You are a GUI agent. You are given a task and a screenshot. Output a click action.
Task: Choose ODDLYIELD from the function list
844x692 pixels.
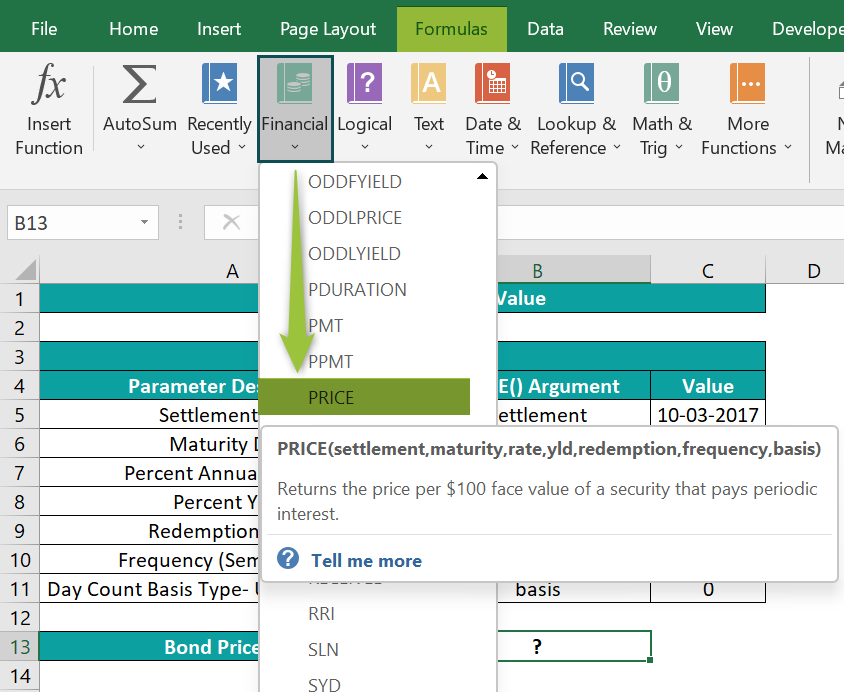coord(354,254)
